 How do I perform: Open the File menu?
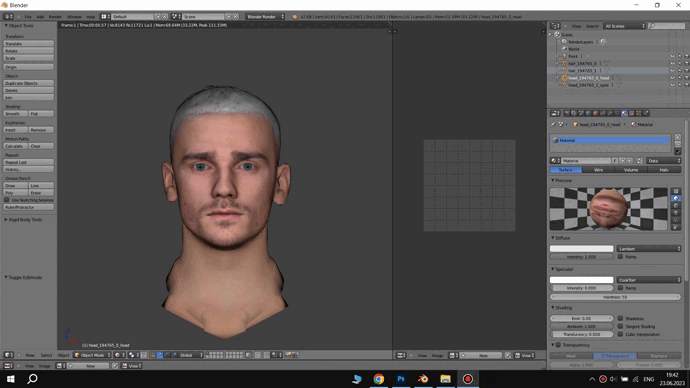click(28, 17)
